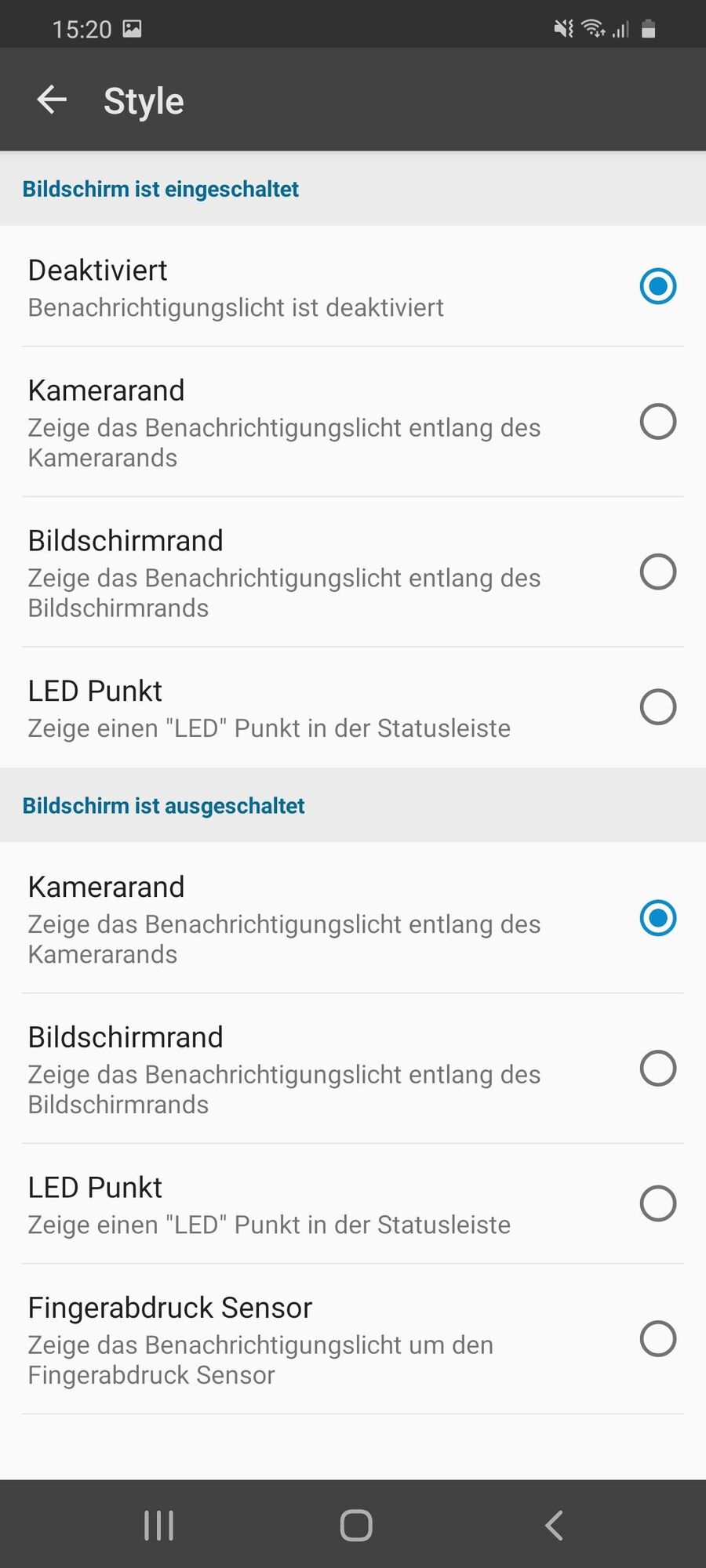The width and height of the screenshot is (706, 1568).
Task: Tap the Android home navigation button
Action: click(x=356, y=1526)
